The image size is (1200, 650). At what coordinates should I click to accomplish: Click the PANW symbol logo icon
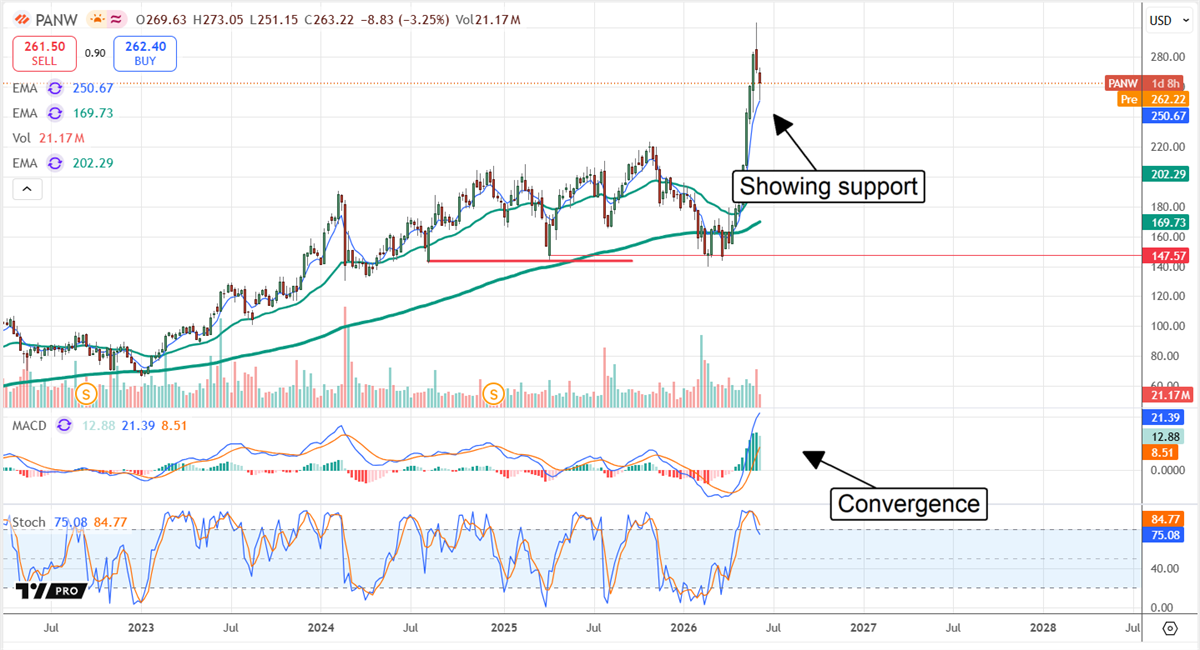coord(22,19)
